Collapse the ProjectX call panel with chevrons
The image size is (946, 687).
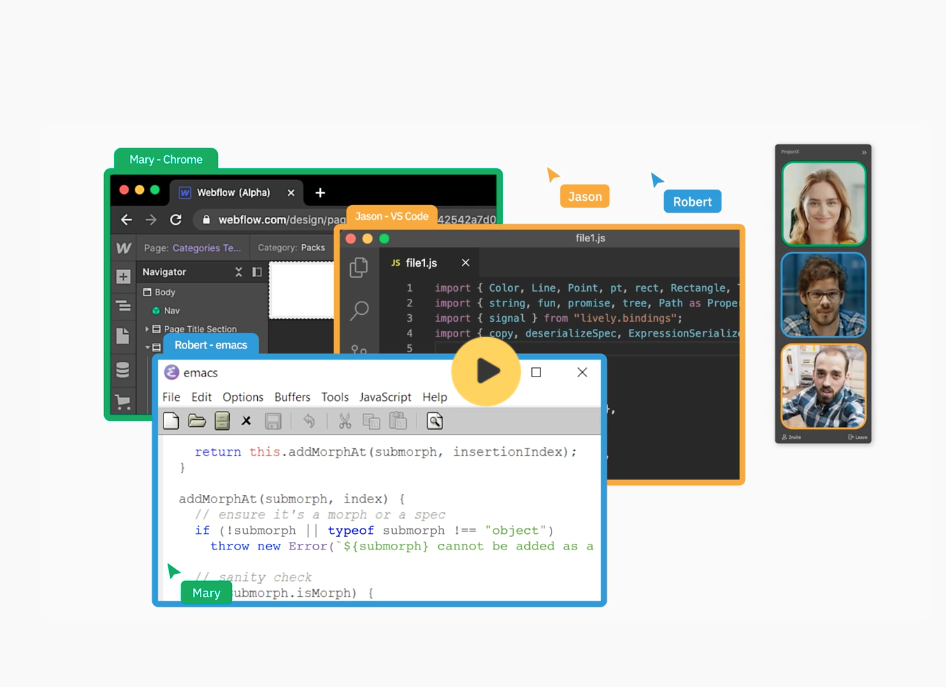[864, 152]
